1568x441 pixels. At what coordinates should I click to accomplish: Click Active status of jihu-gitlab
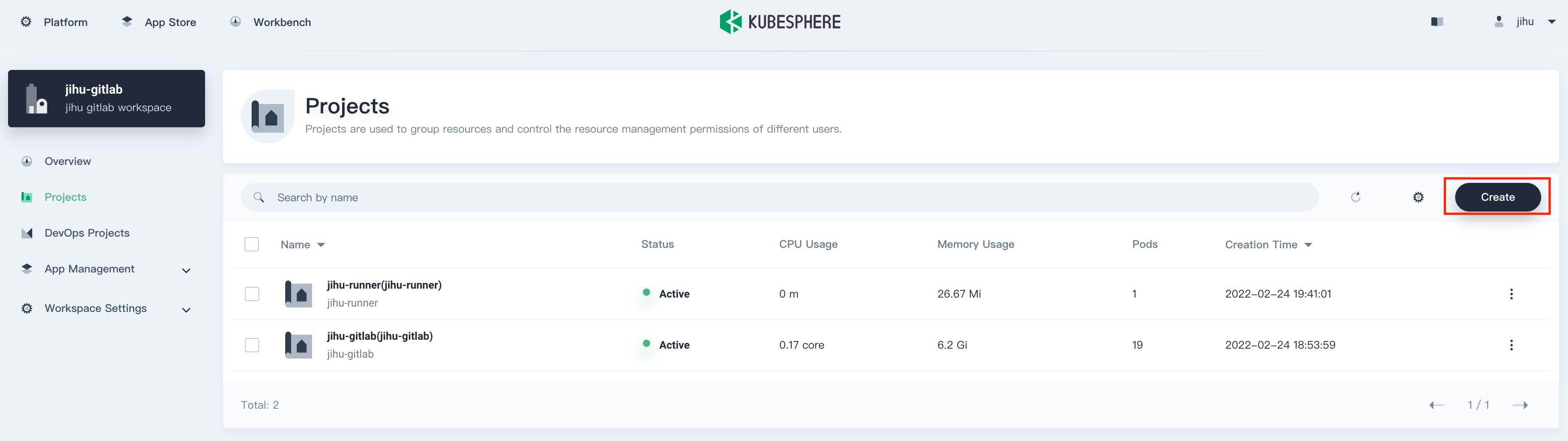674,346
